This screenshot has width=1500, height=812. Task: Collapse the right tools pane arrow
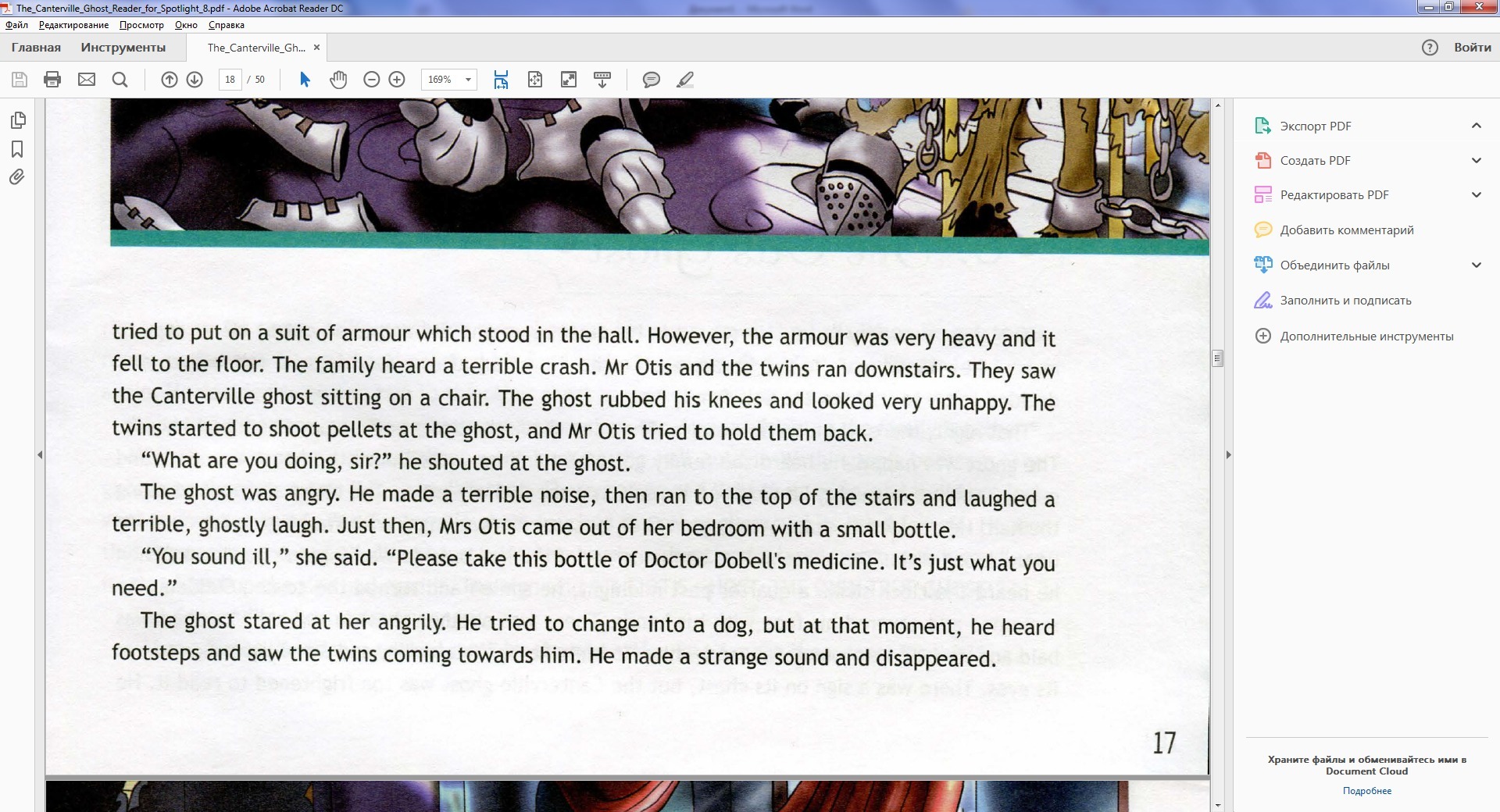click(1228, 454)
